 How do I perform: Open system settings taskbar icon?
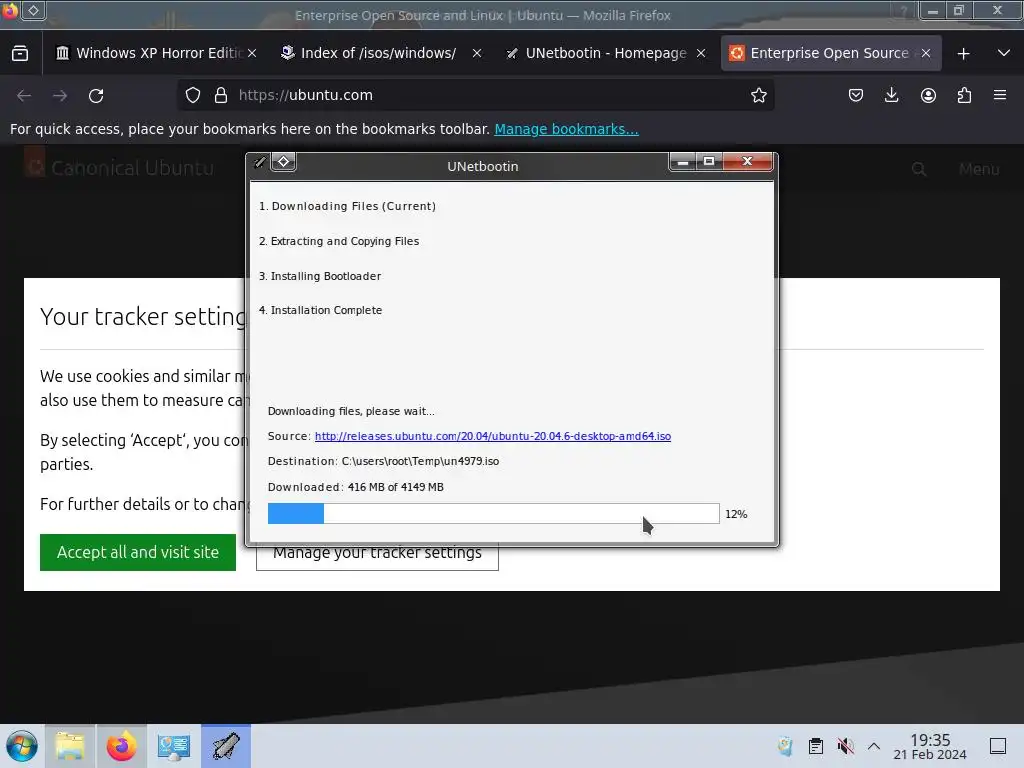point(174,746)
